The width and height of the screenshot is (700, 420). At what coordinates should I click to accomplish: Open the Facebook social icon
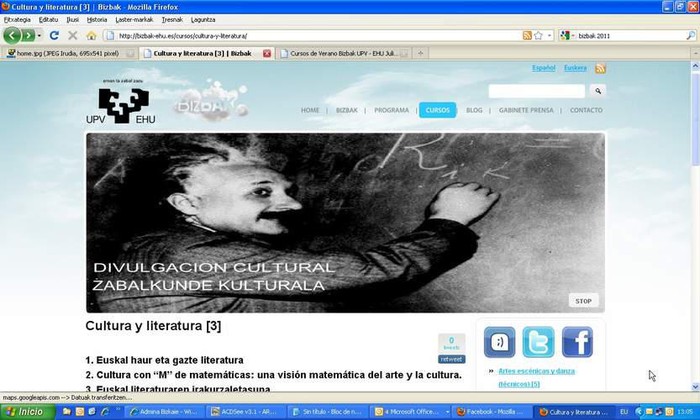tap(577, 342)
